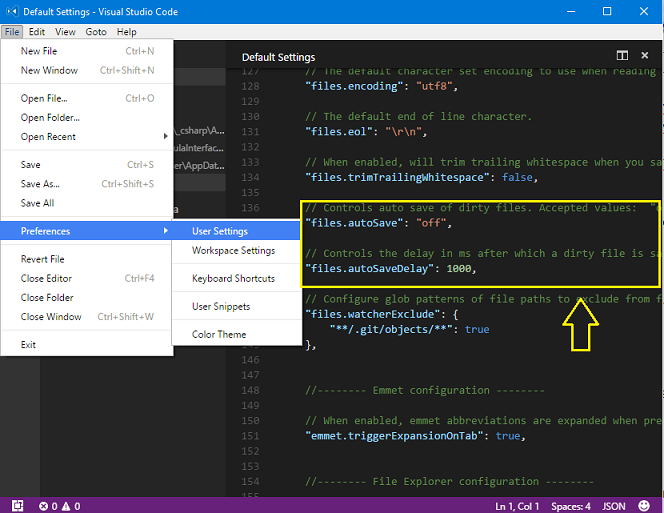
Task: Click line number 150 in the gutter
Action: [x=250, y=421]
